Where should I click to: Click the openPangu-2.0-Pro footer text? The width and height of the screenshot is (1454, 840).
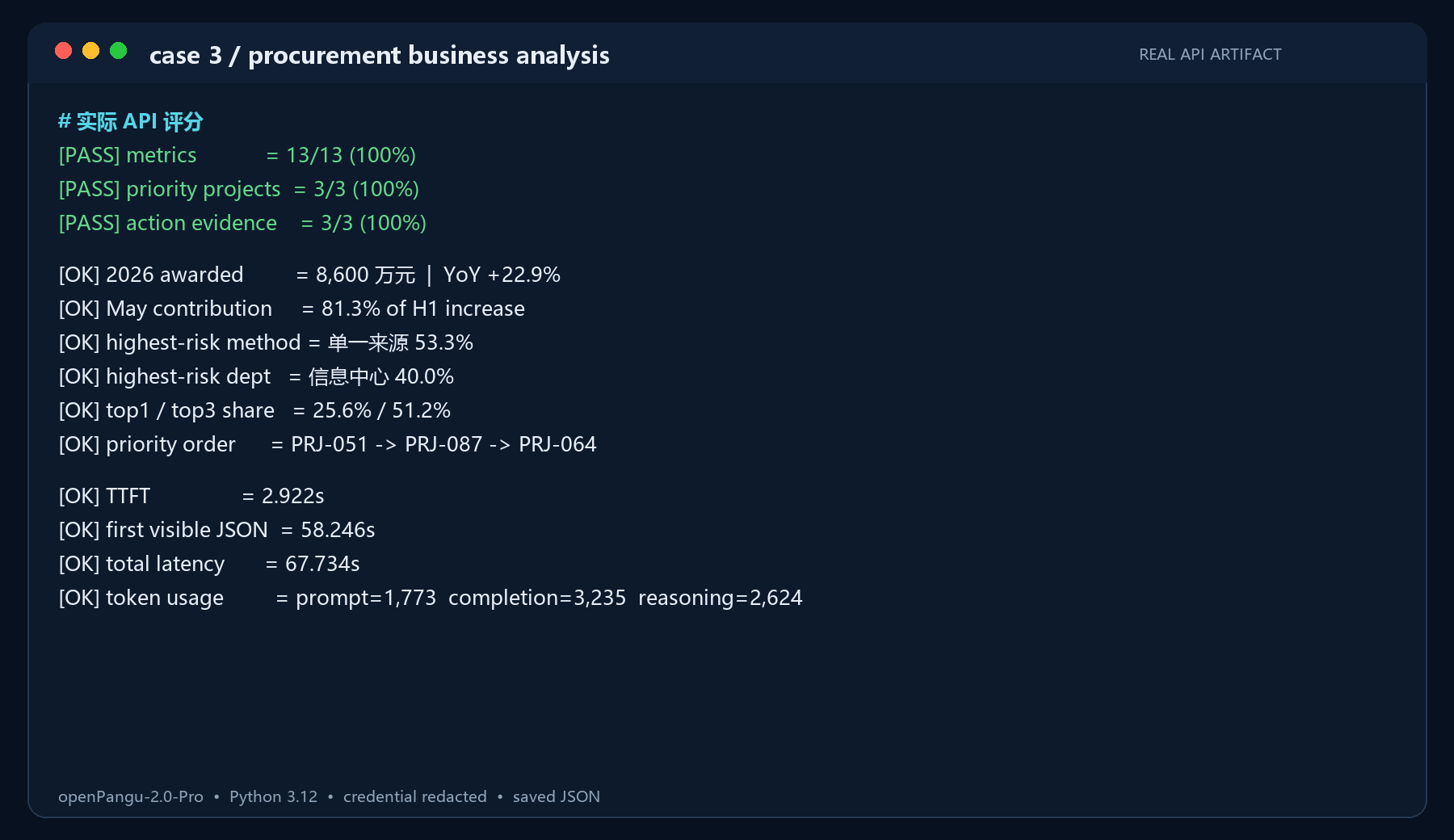tap(131, 796)
